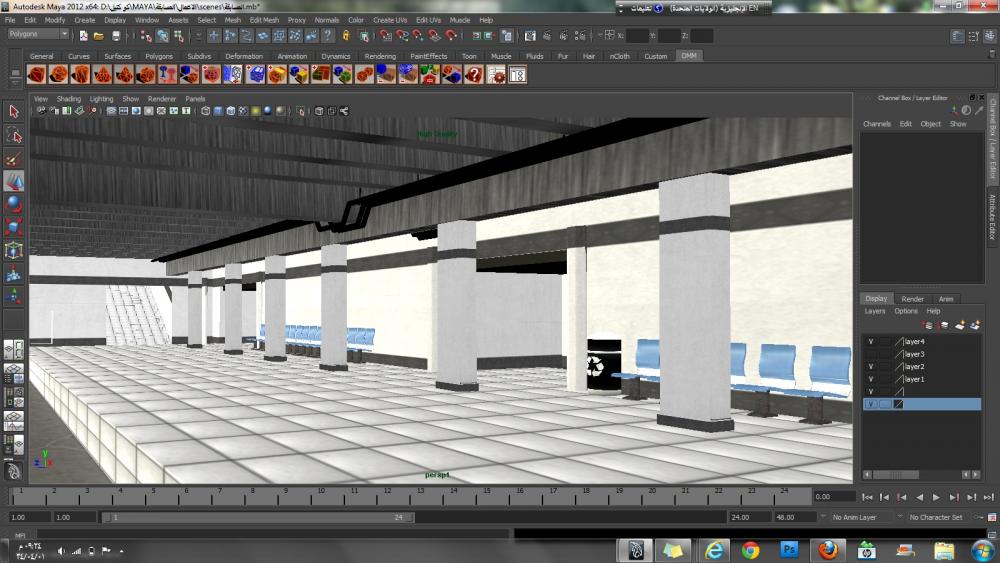Create new empty display layer icon
The height and width of the screenshot is (563, 1000).
(x=961, y=325)
